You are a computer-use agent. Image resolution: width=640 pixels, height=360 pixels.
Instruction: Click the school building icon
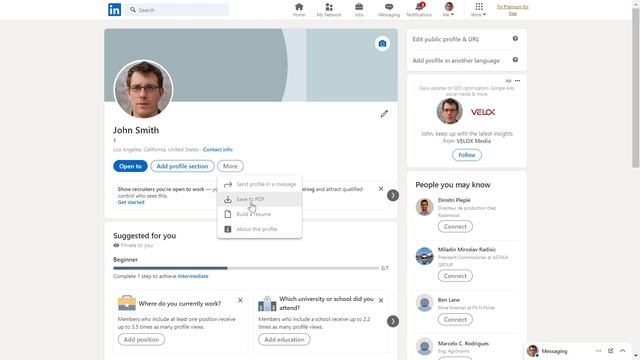tap(267, 304)
